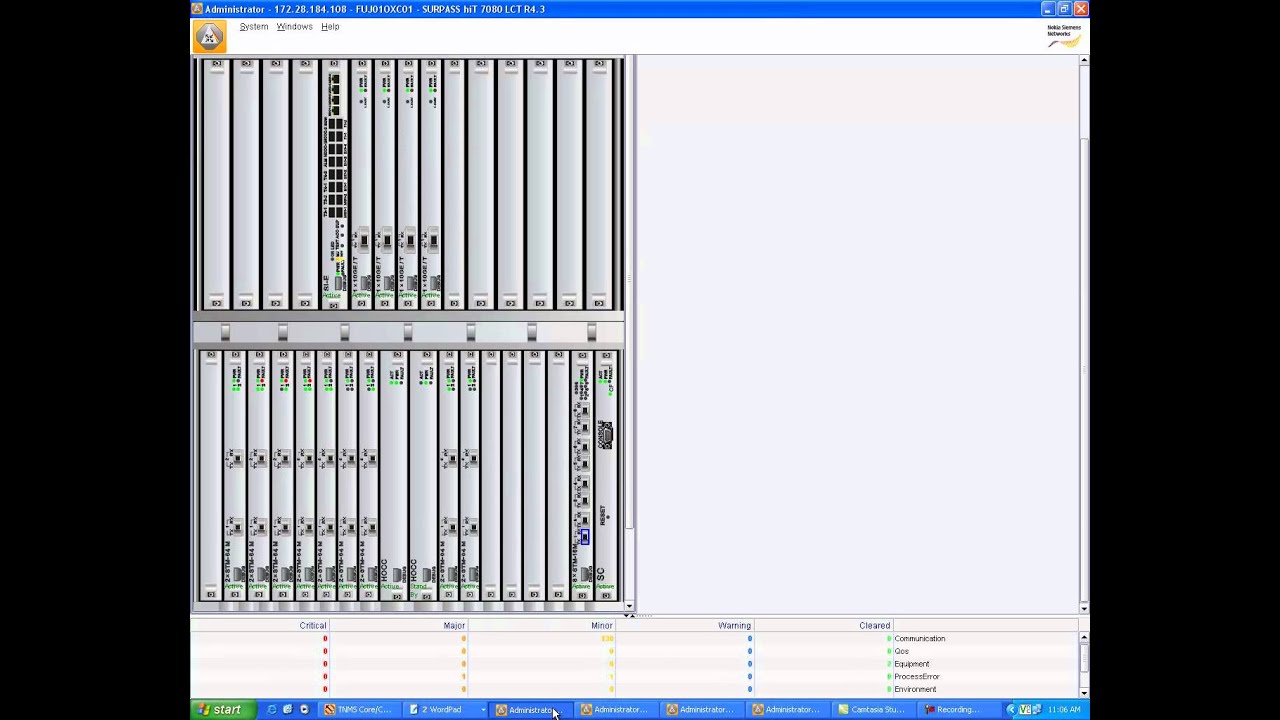Click the CONSOLE port on the SC card
Image resolution: width=1280 pixels, height=720 pixels.
tap(605, 435)
